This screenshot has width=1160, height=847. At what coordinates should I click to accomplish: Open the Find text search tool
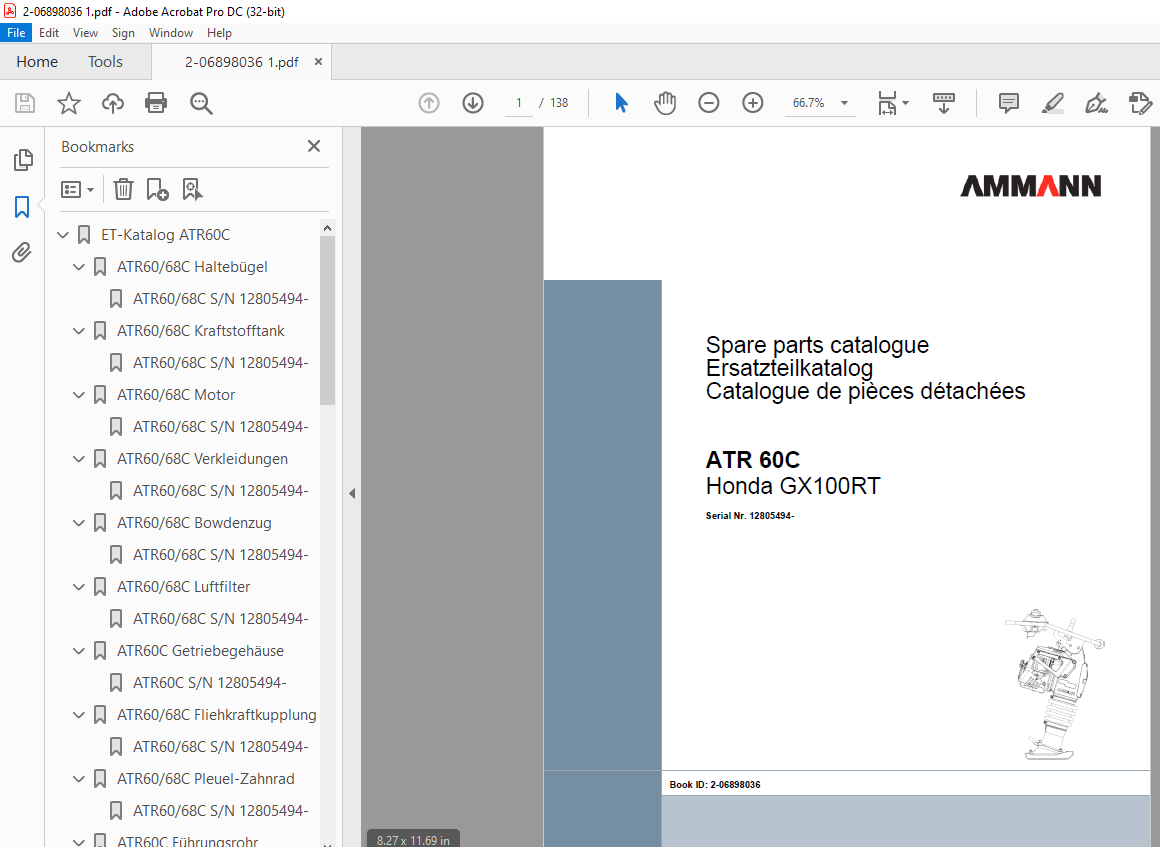(201, 103)
